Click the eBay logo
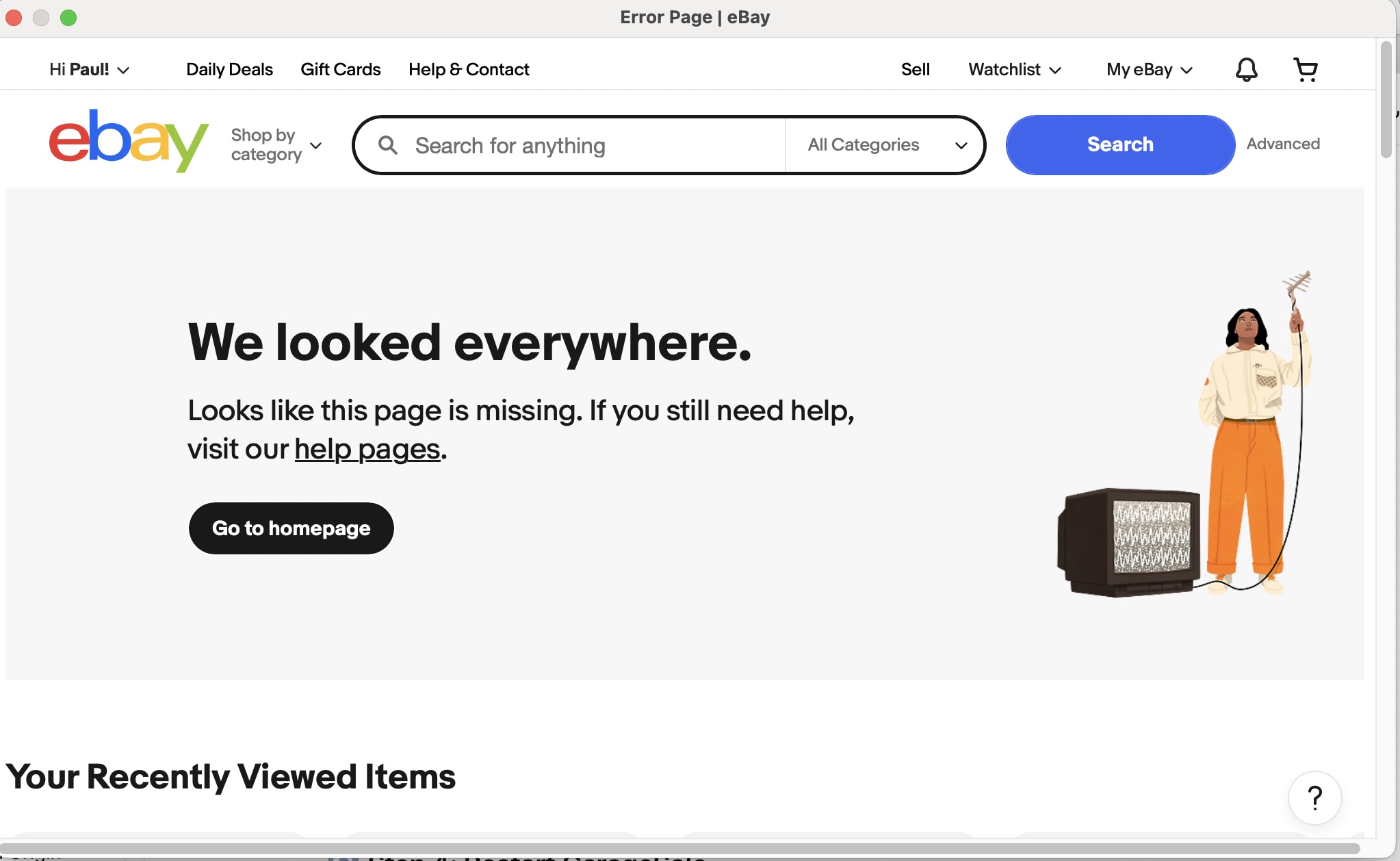Viewport: 1400px width, 861px height. pos(129,141)
